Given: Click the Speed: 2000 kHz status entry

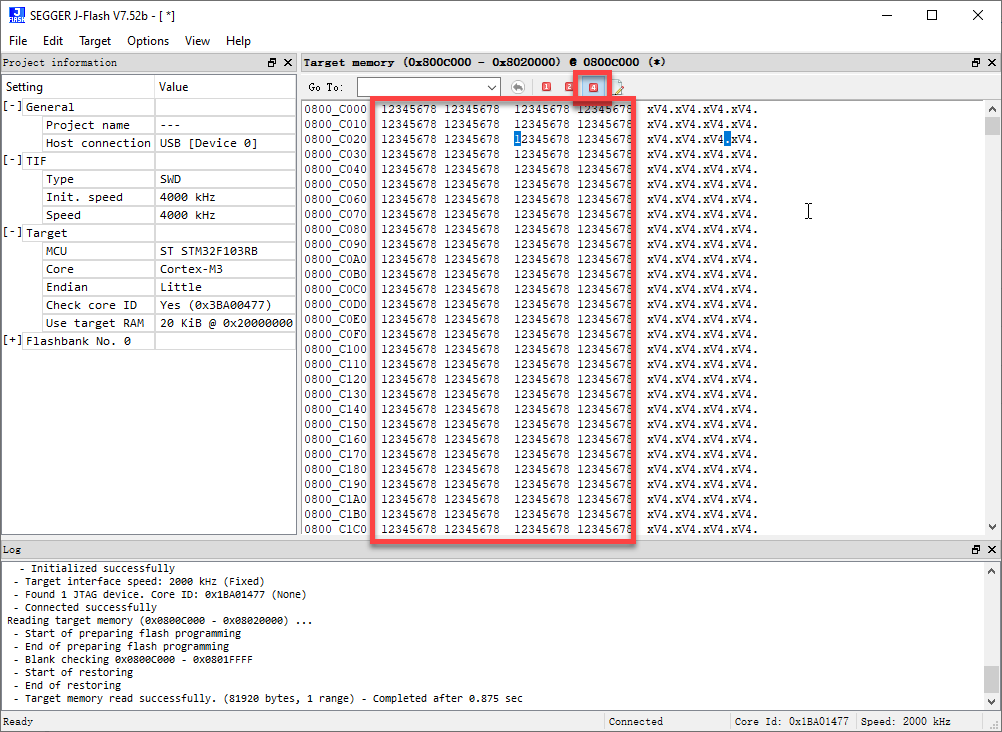Looking at the screenshot, I should [906, 721].
